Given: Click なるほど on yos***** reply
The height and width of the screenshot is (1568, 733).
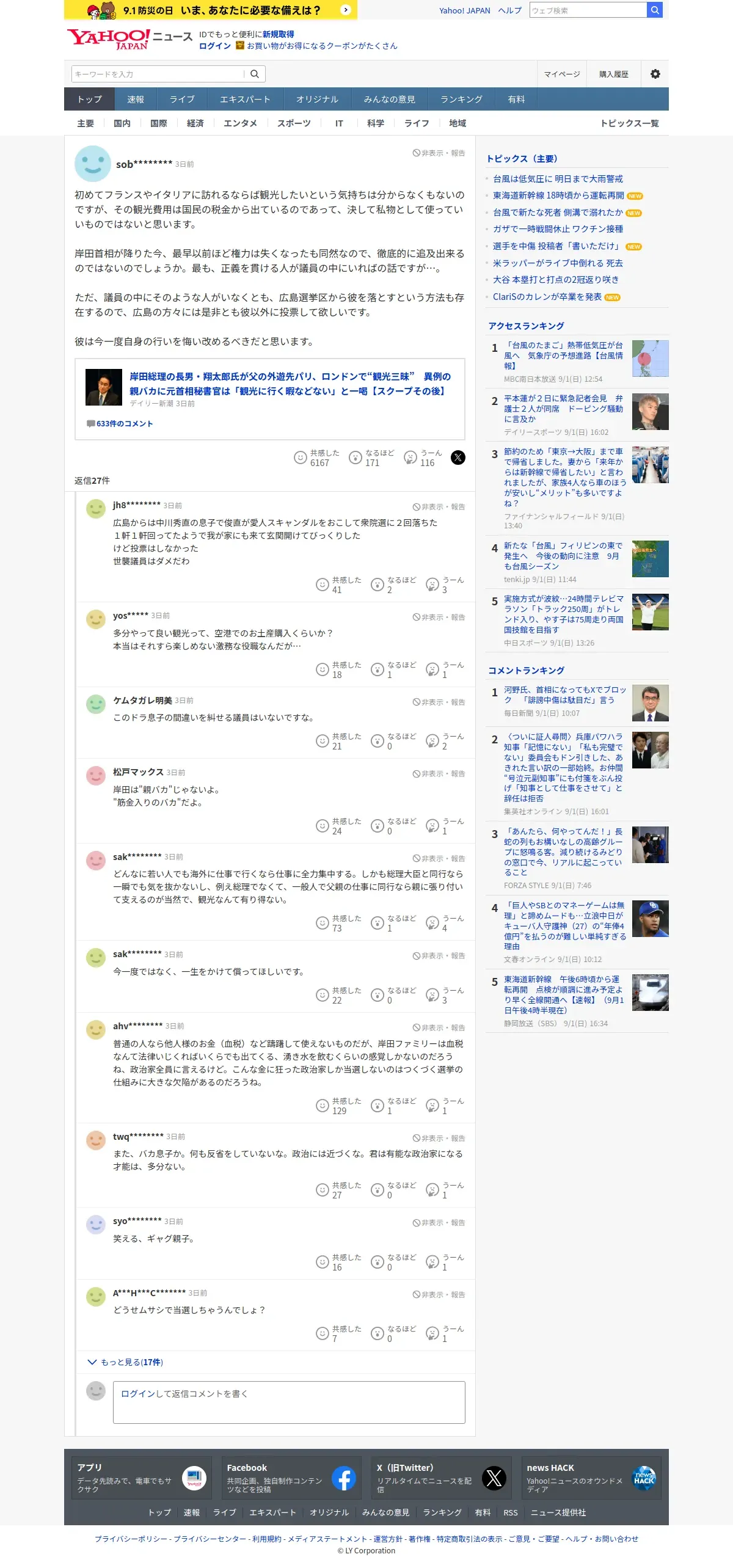Looking at the screenshot, I should click(393, 669).
